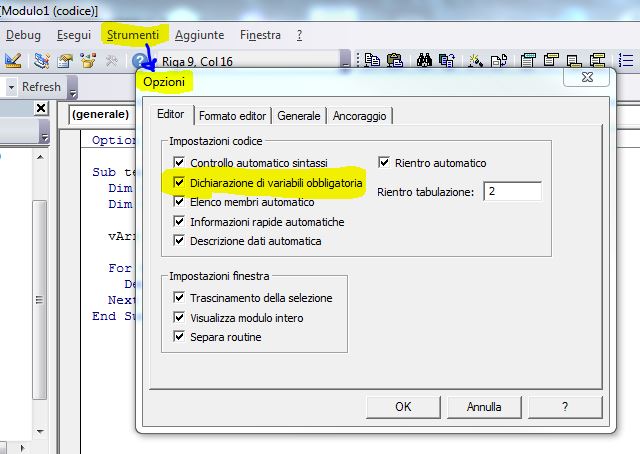
Task: Click the third form-window toolbar icon
Action: 574,60
